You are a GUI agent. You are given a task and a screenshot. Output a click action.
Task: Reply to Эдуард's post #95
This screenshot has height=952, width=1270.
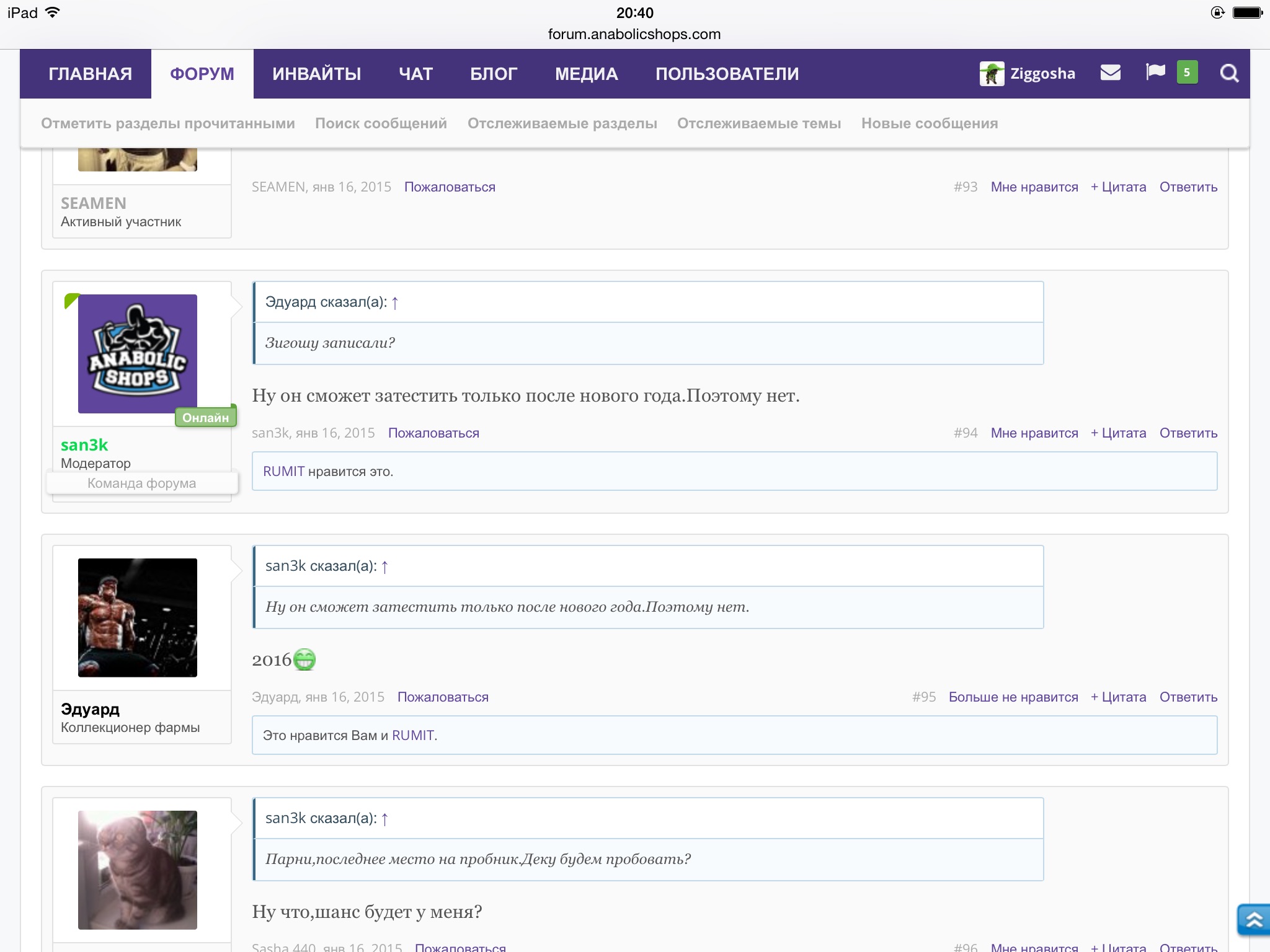1188,697
